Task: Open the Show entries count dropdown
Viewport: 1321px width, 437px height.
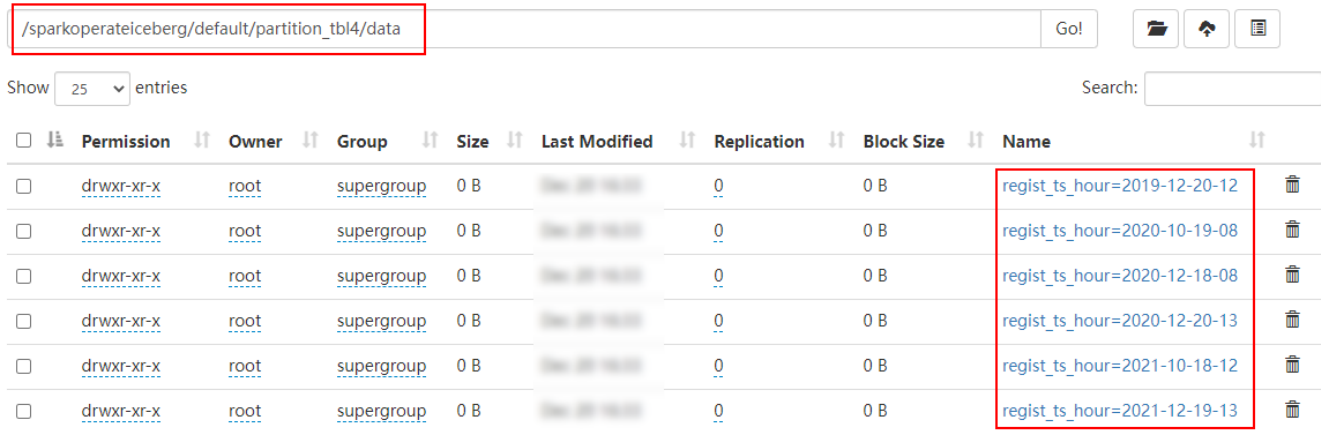Action: point(92,88)
